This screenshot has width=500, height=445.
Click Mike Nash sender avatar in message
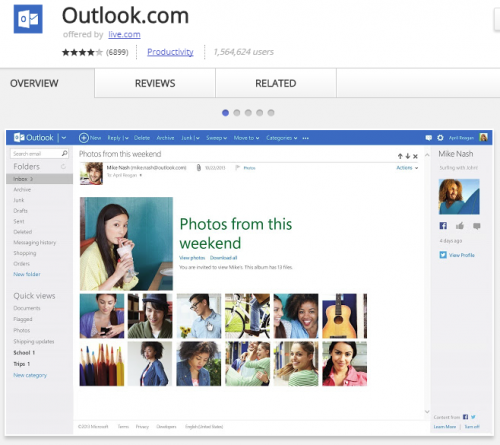[x=91, y=173]
